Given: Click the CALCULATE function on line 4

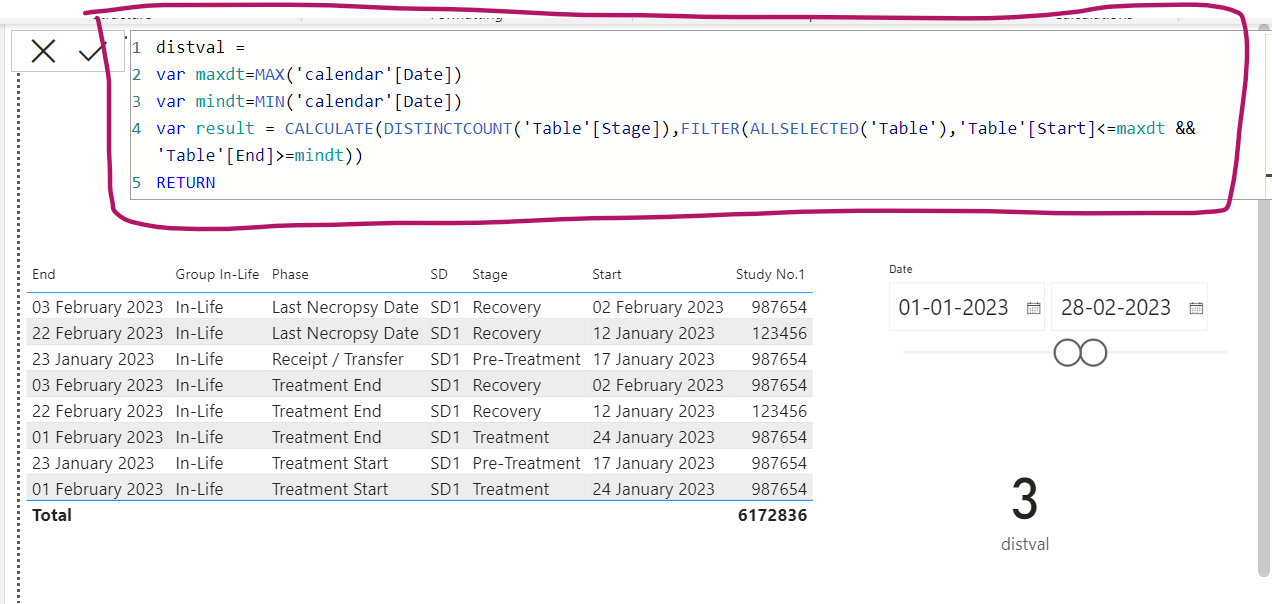Looking at the screenshot, I should [329, 128].
